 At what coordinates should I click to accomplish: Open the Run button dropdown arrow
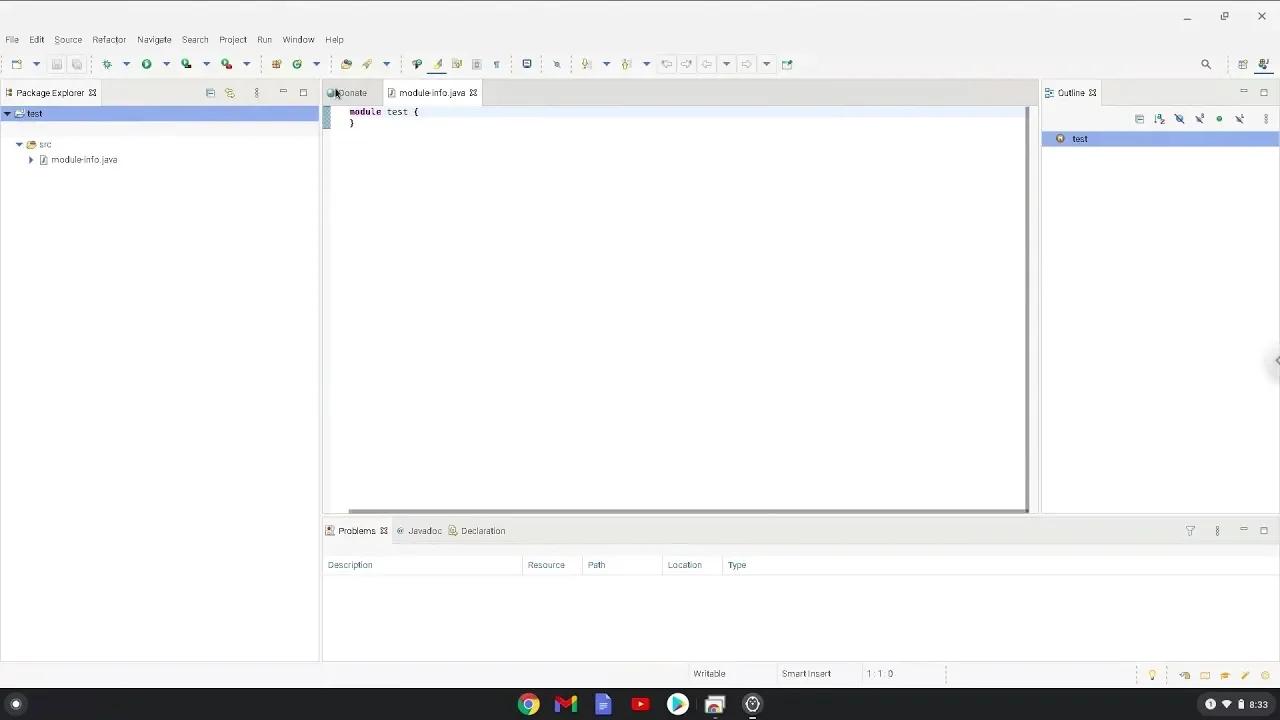pos(166,64)
